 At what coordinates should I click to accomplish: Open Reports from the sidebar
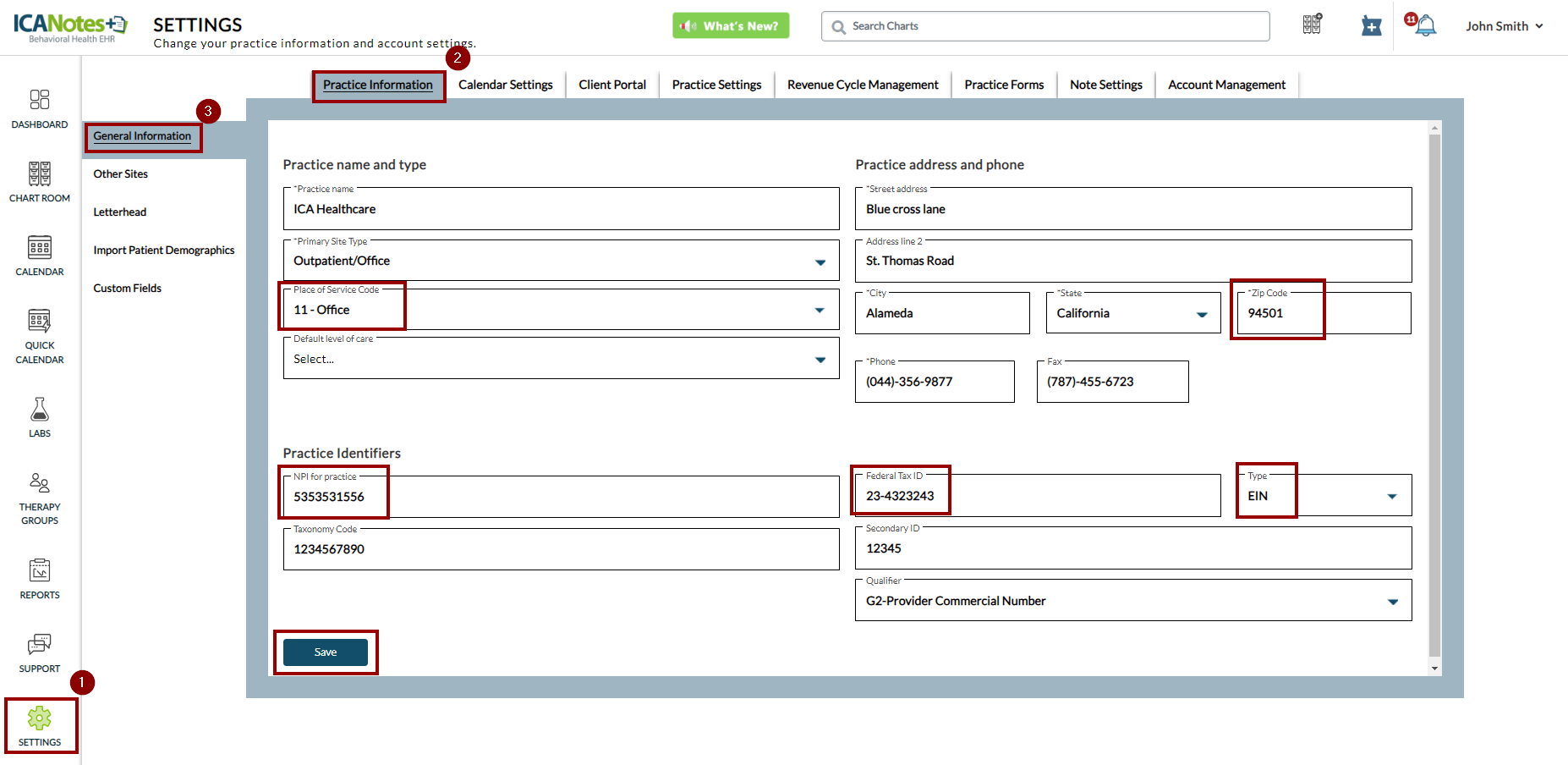point(40,579)
